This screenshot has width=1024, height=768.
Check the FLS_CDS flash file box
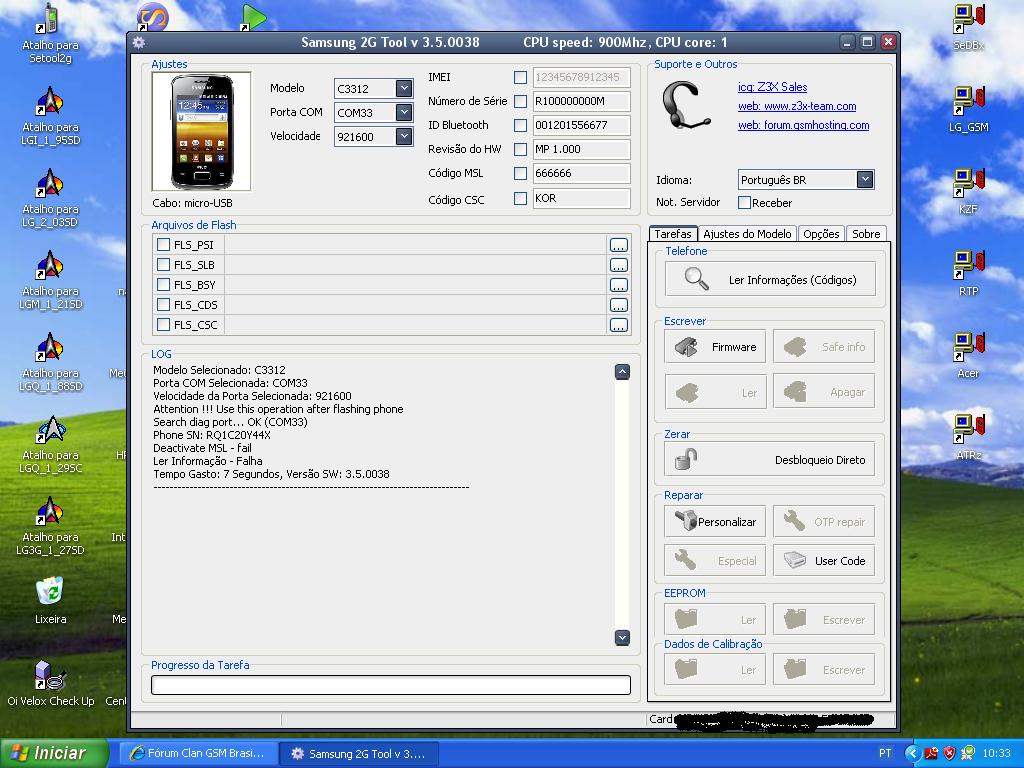tap(163, 304)
